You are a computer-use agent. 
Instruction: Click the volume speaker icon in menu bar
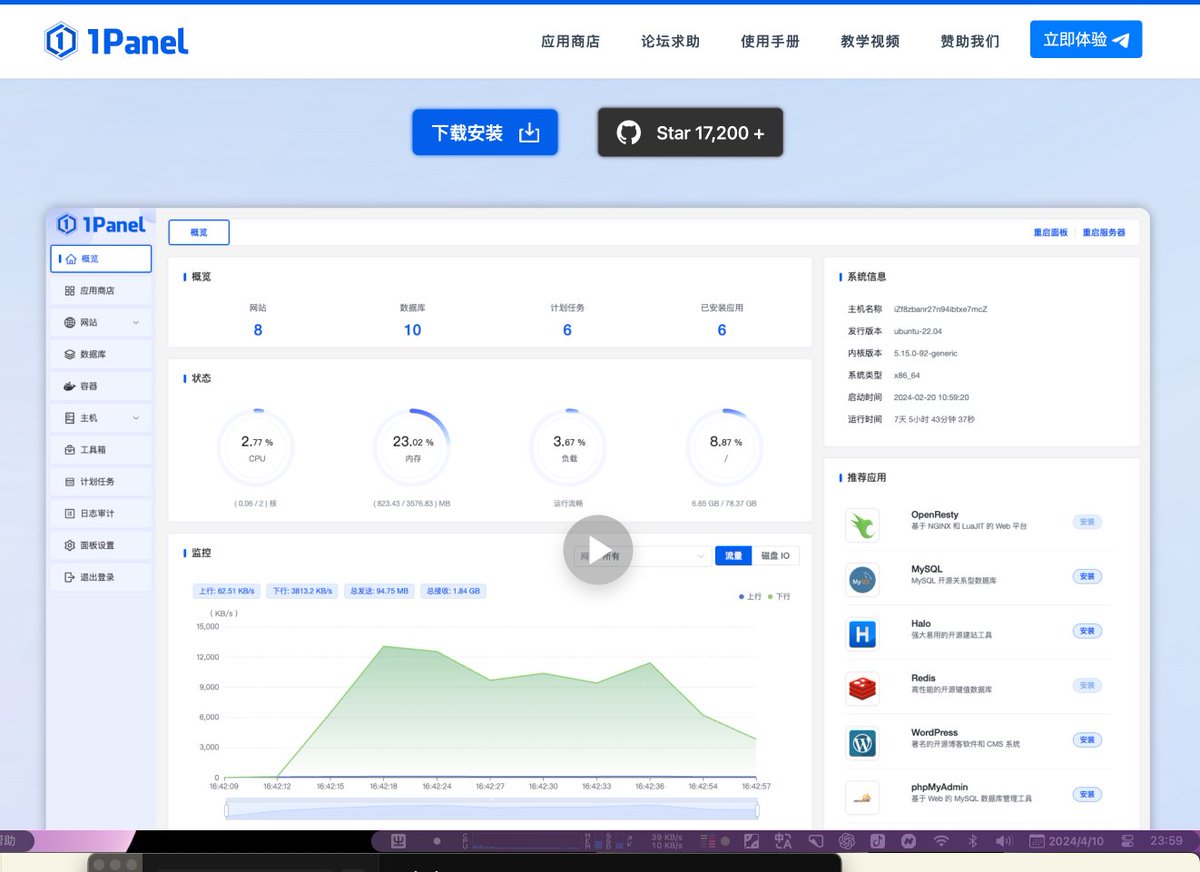point(1003,841)
